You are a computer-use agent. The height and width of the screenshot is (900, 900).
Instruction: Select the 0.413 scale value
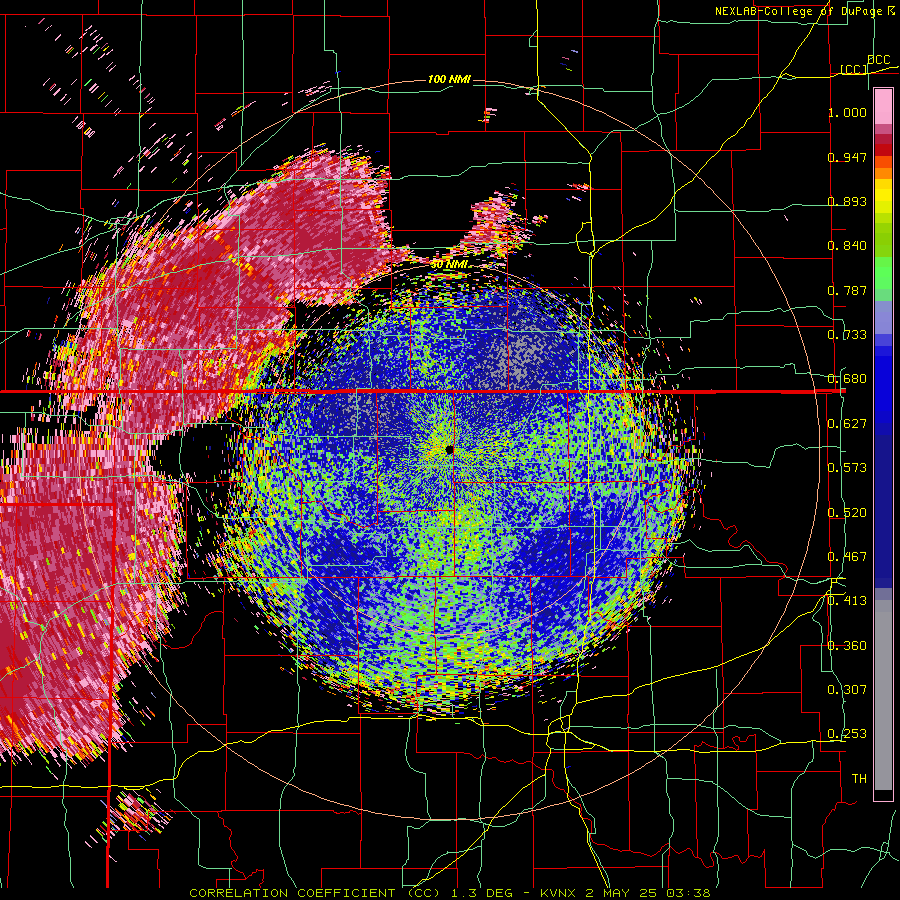pos(847,601)
